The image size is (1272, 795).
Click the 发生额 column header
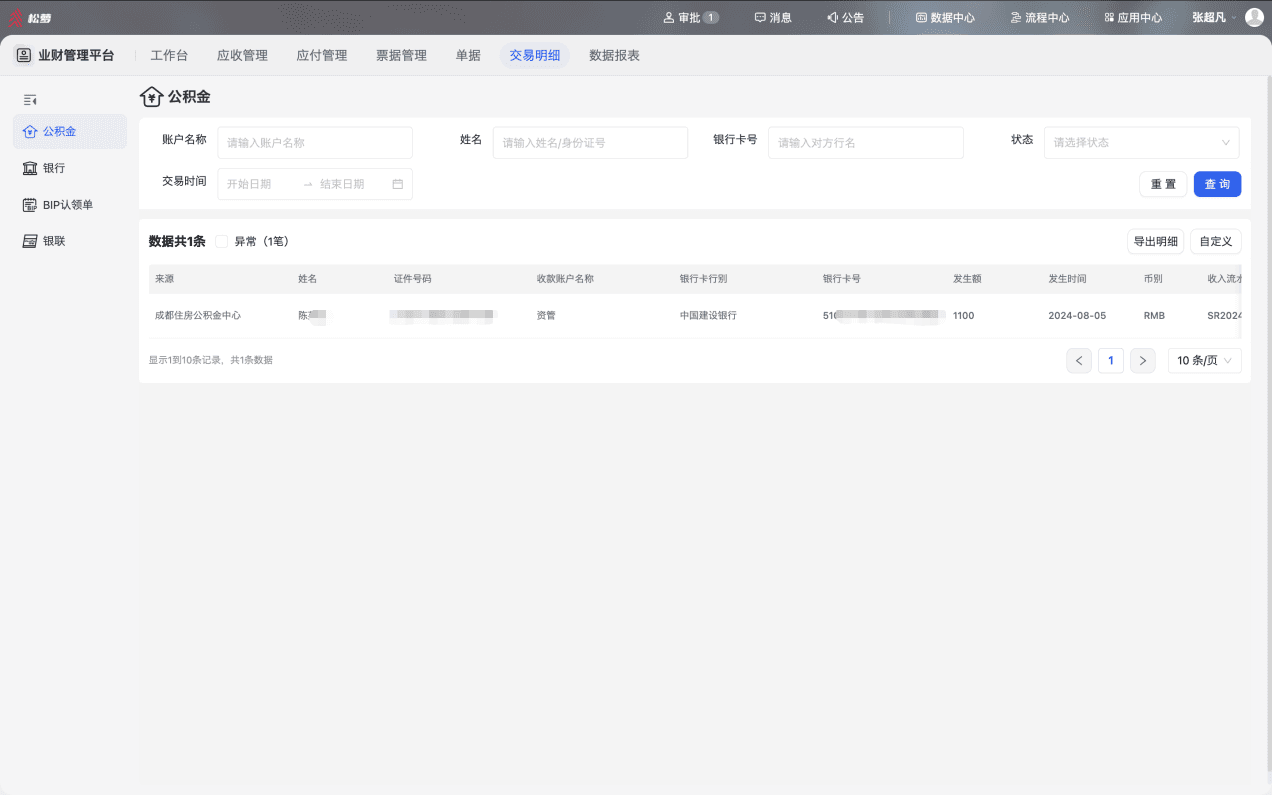click(967, 279)
